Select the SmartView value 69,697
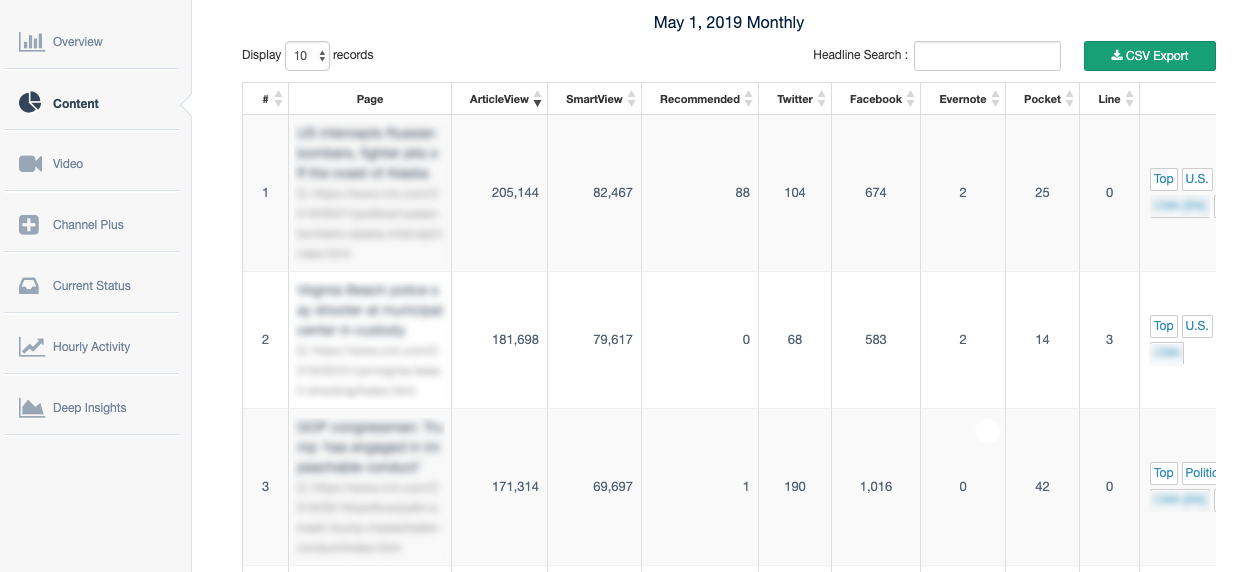1250x572 pixels. click(x=613, y=487)
